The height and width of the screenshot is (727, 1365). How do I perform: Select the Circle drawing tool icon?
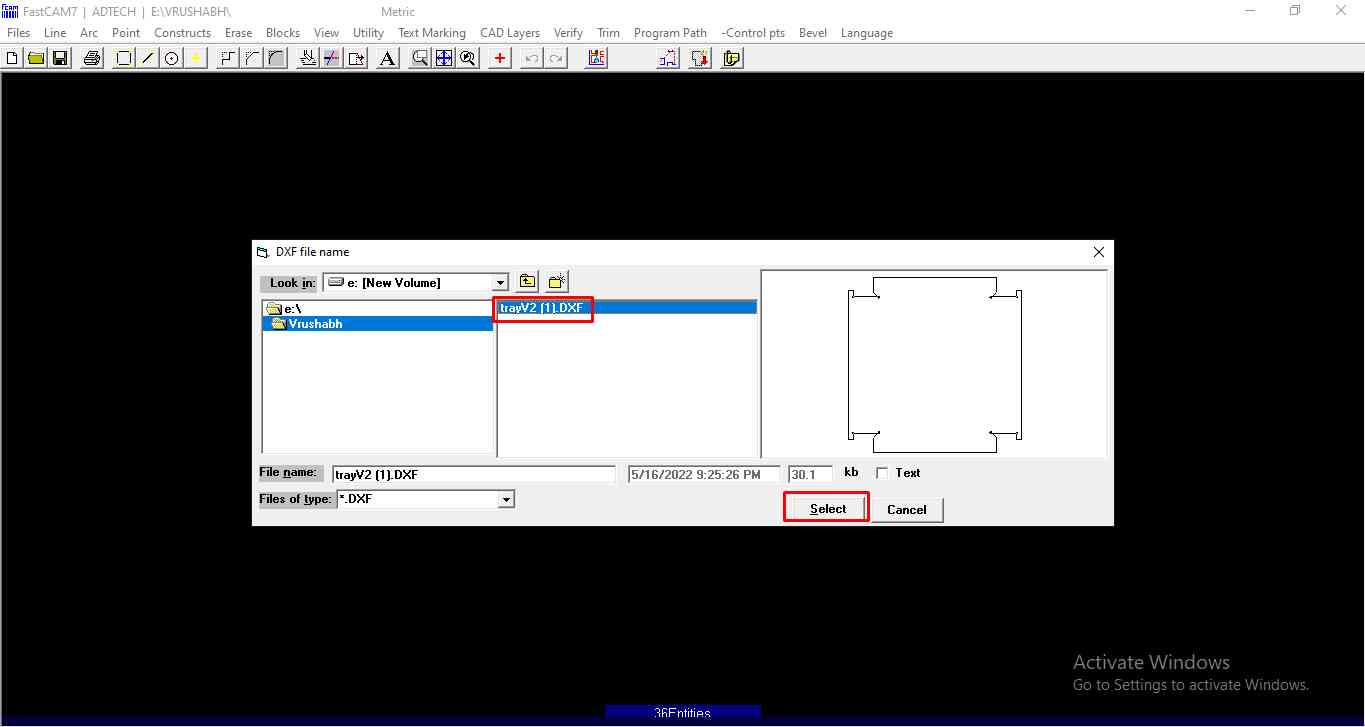(x=172, y=58)
